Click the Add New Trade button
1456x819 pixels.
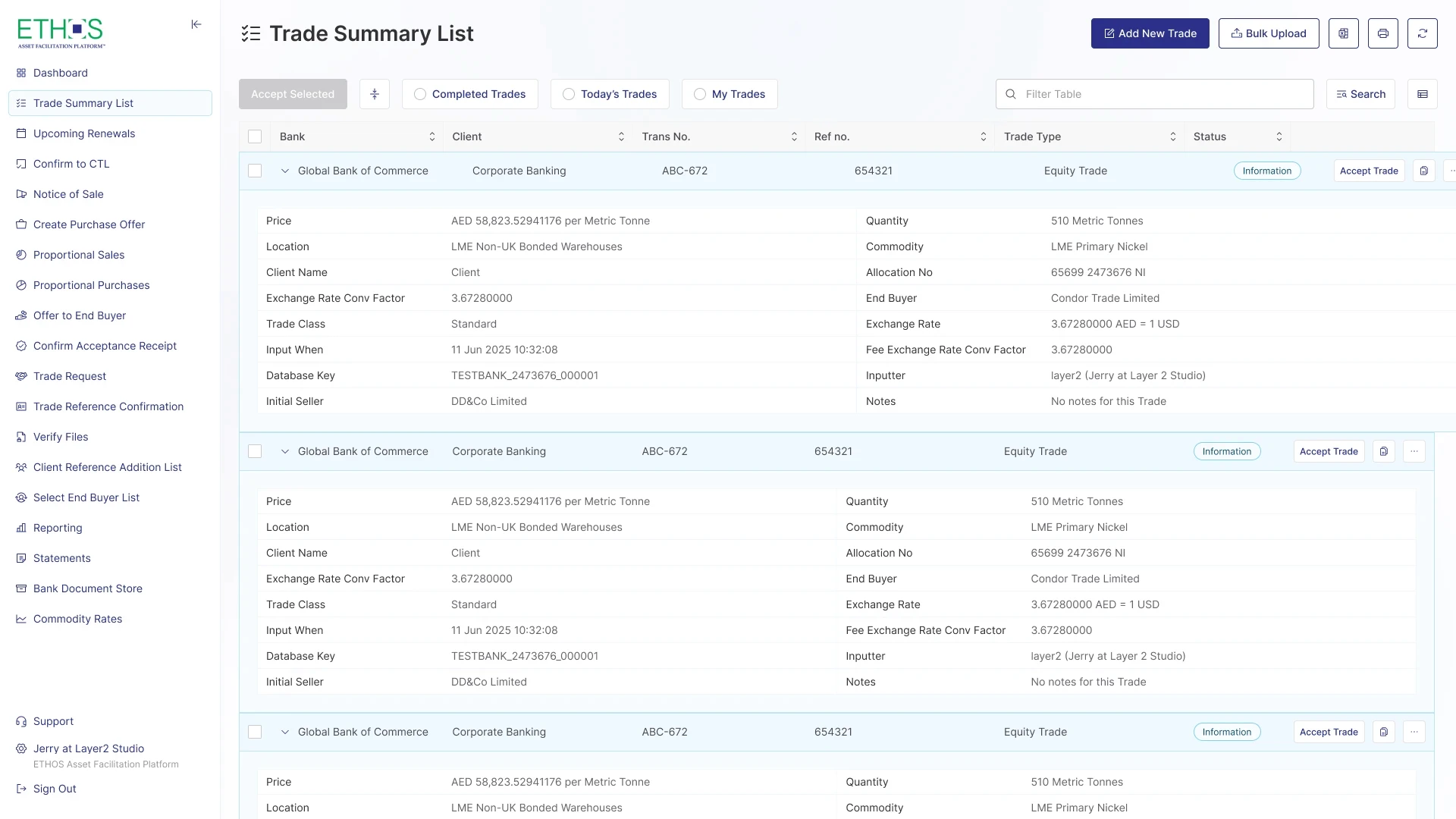pyautogui.click(x=1150, y=33)
